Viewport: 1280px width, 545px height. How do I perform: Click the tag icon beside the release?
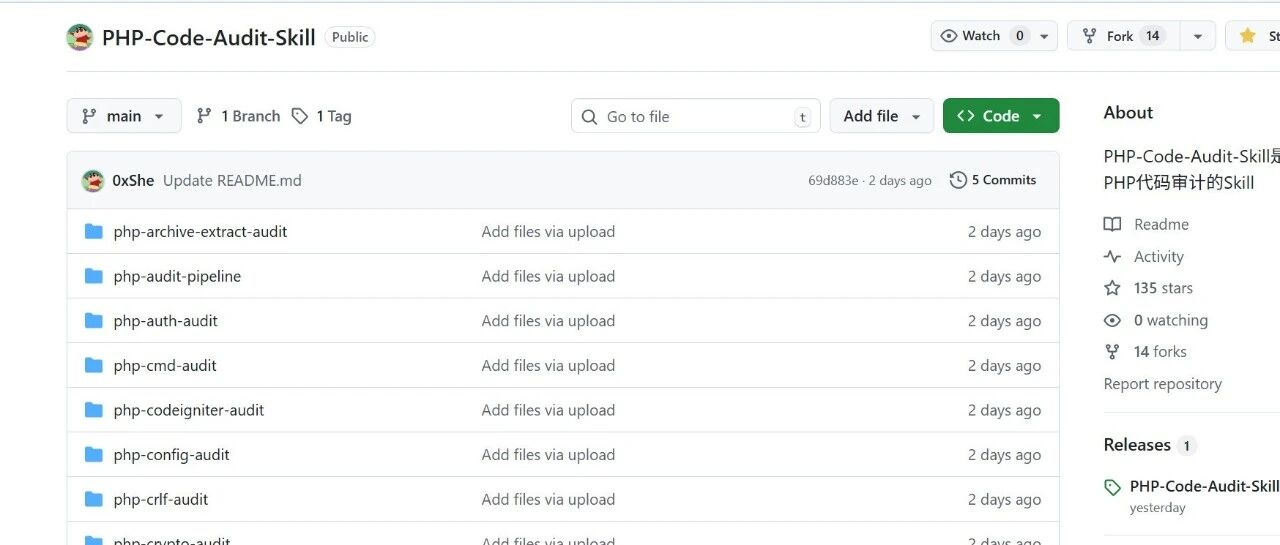point(1112,487)
